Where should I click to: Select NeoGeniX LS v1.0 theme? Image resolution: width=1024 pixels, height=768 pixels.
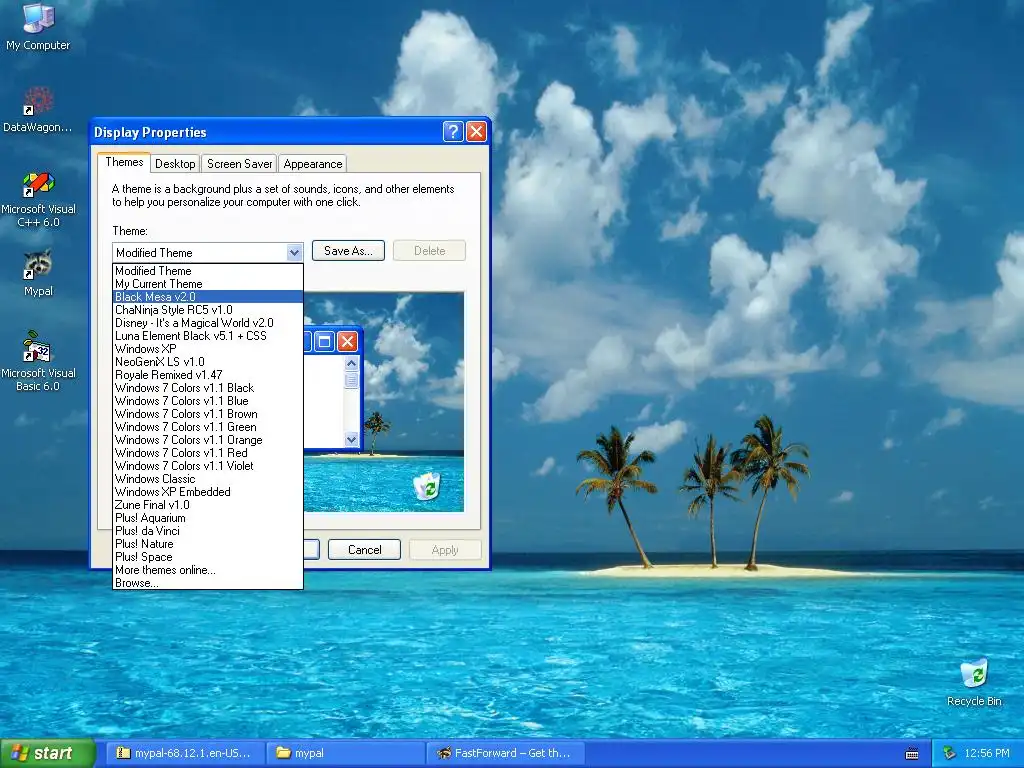tap(208, 362)
